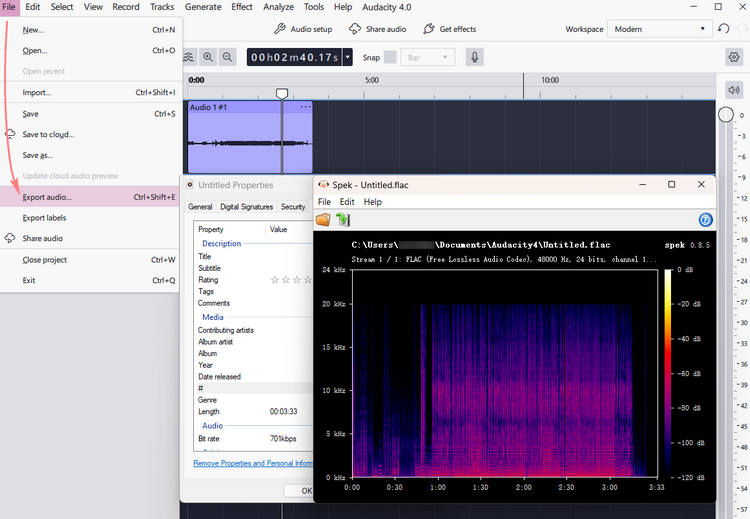The image size is (750, 519).
Task: Click the playhead marker on timeline
Action: pos(282,93)
